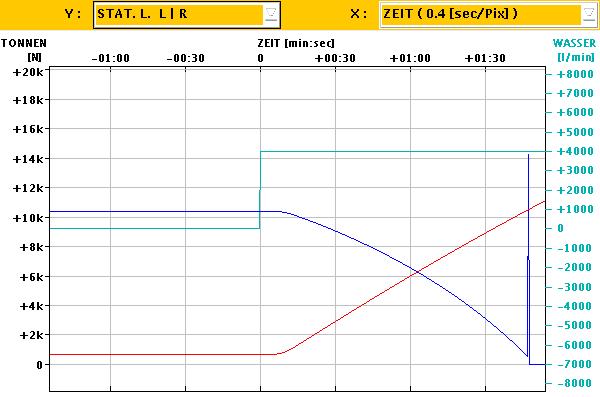Click the -6000 water axis label
The height and width of the screenshot is (397, 600).
click(575, 345)
